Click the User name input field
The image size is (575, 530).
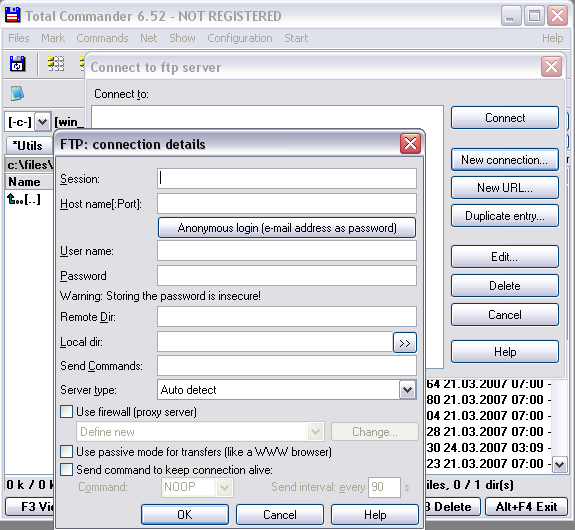pos(287,251)
